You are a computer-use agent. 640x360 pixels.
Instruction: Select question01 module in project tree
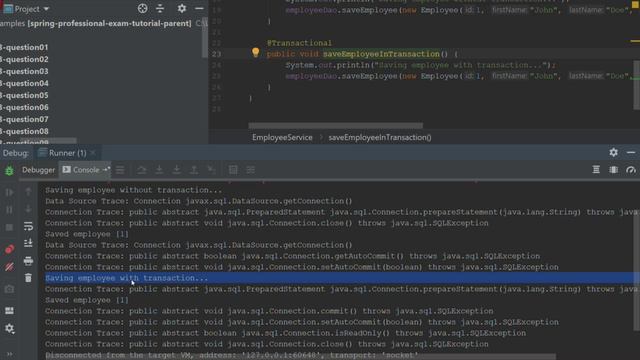coord(24,47)
